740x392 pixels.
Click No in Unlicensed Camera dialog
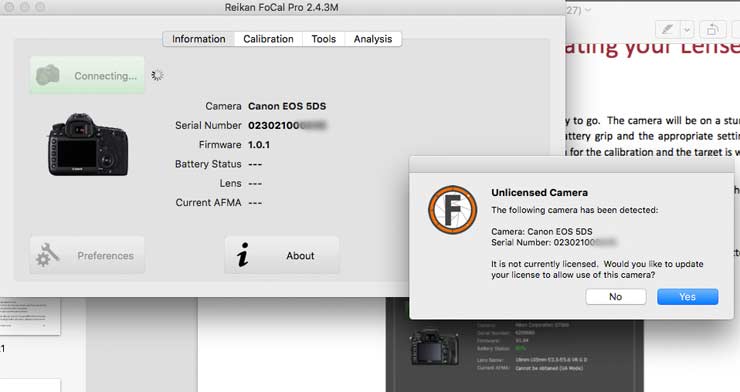tap(615, 297)
